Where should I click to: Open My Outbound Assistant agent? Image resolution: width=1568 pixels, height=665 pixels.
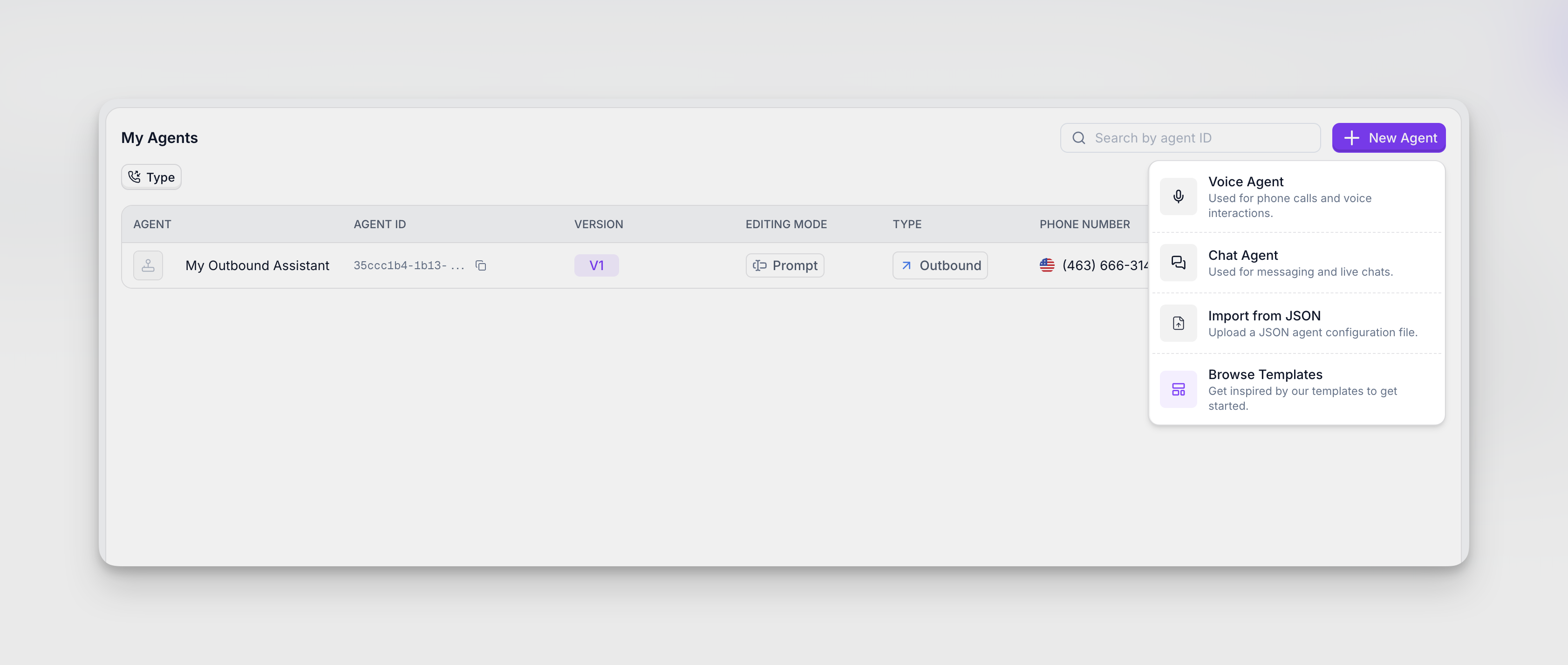[257, 265]
